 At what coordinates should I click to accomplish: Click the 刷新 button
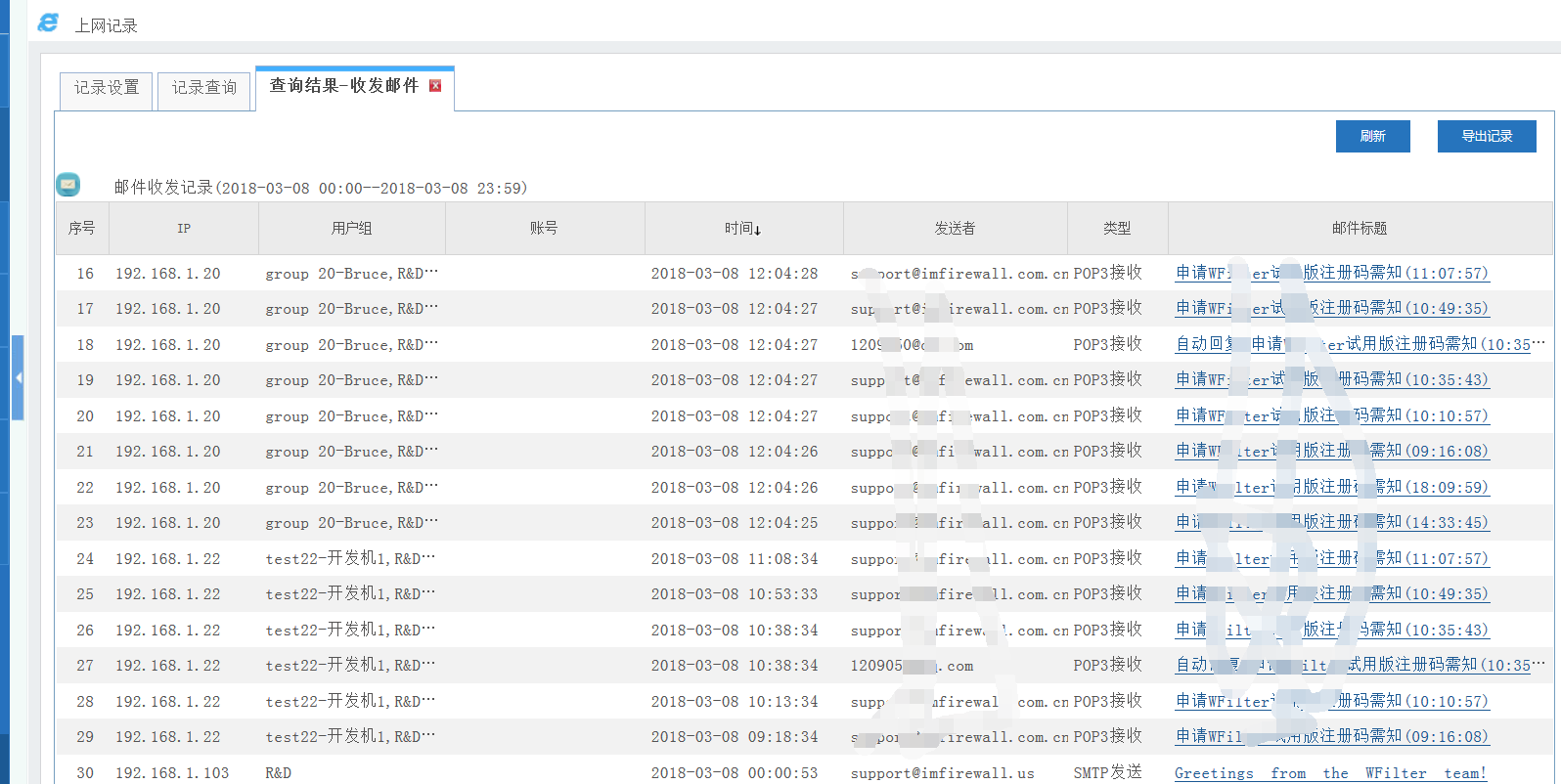tap(1372, 137)
